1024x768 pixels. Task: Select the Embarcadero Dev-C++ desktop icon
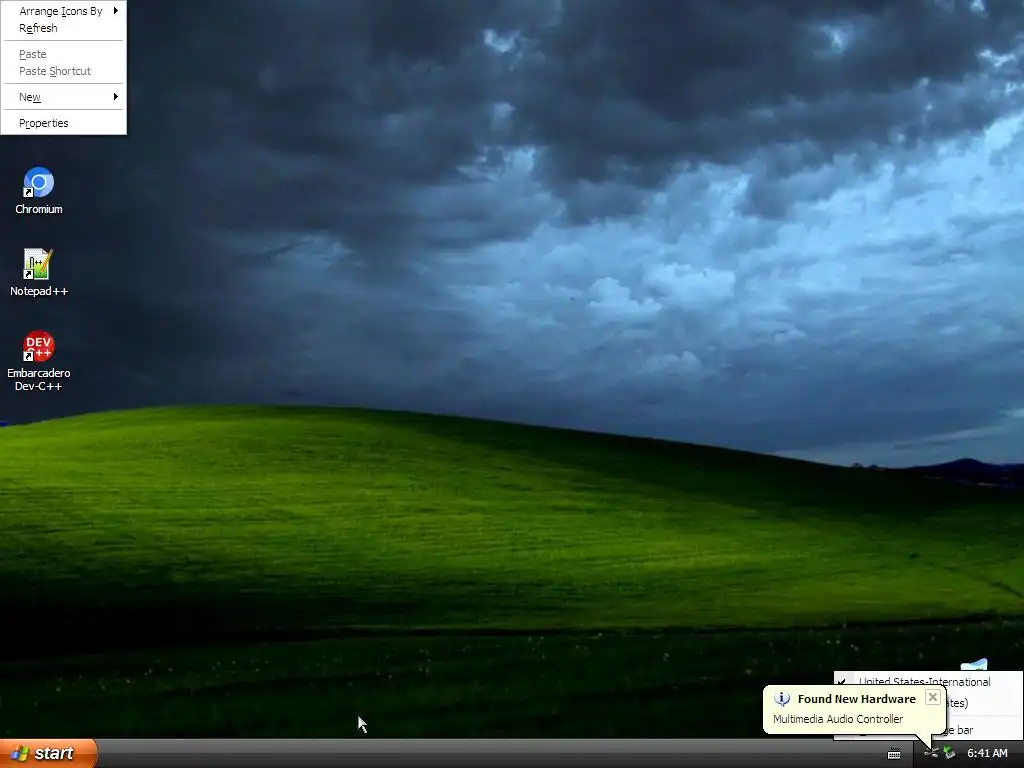click(x=39, y=346)
